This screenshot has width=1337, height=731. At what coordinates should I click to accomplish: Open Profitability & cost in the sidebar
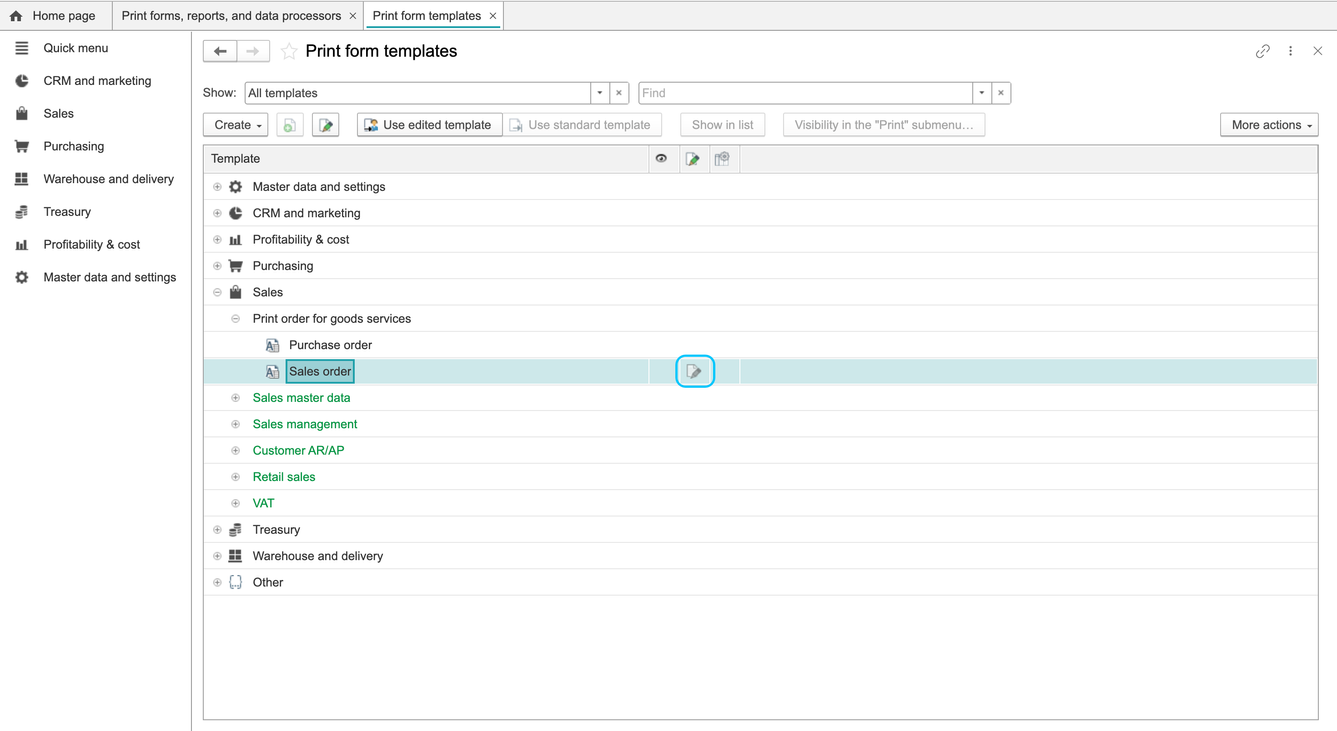91,245
